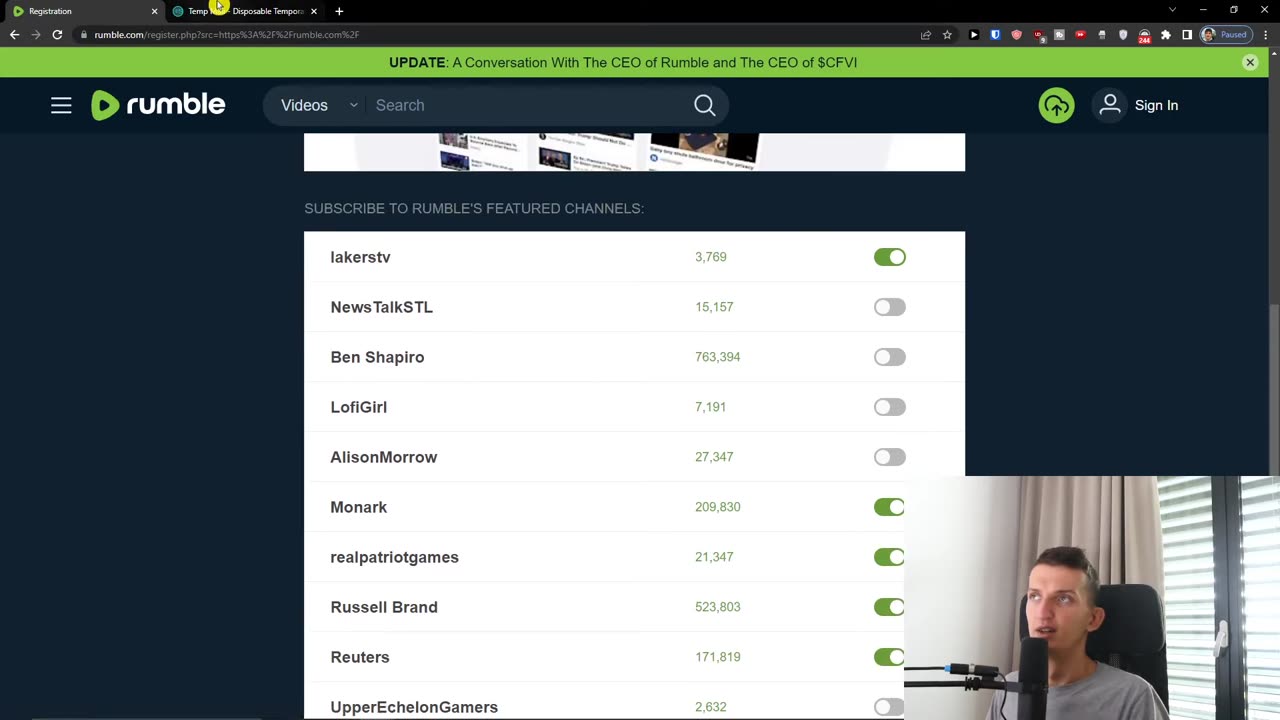Open the hamburger menu next to Rumble logo
This screenshot has height=720, width=1280.
(61, 105)
